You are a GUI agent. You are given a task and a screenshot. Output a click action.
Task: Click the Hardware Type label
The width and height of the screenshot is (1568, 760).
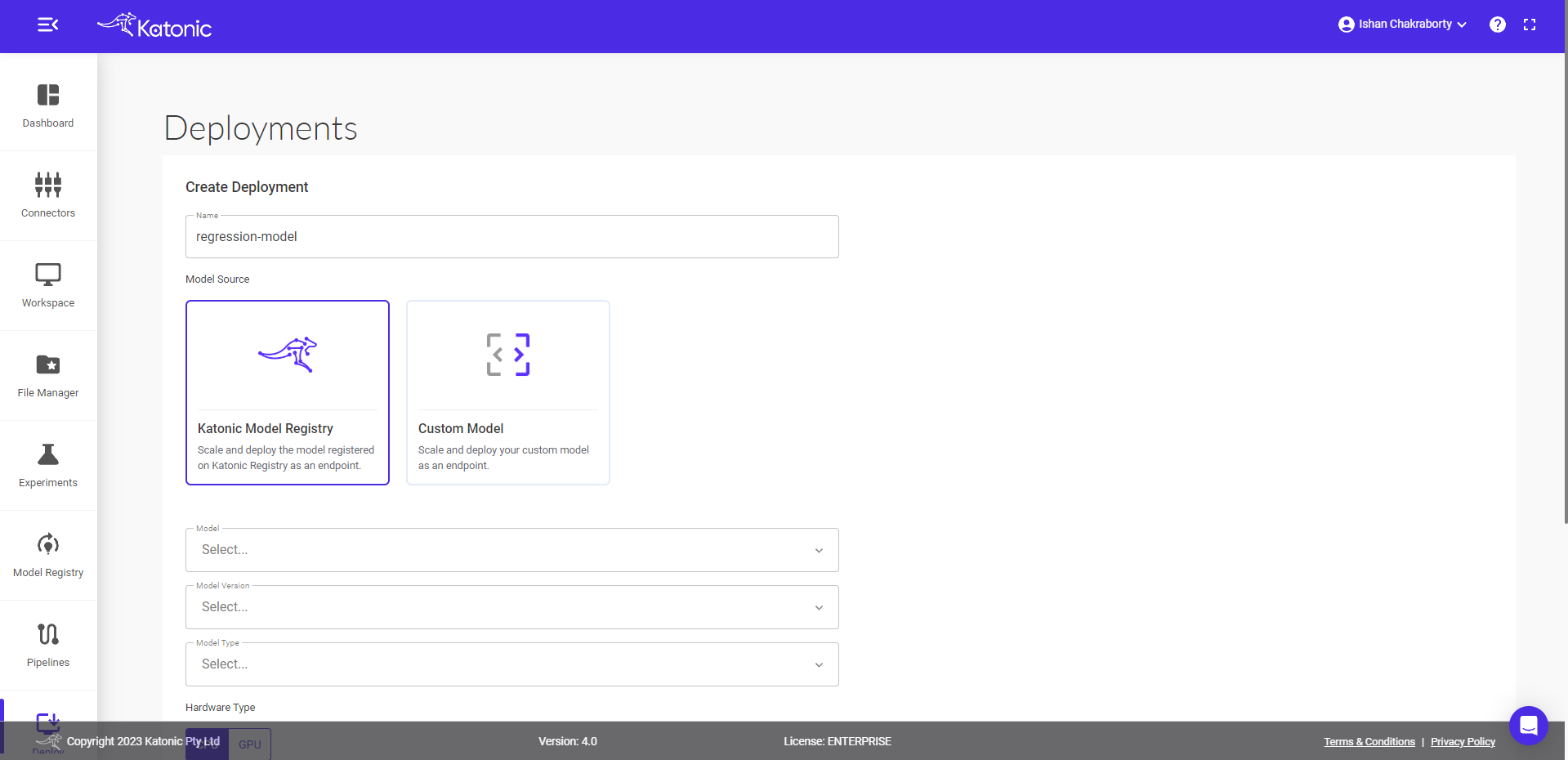tap(221, 708)
